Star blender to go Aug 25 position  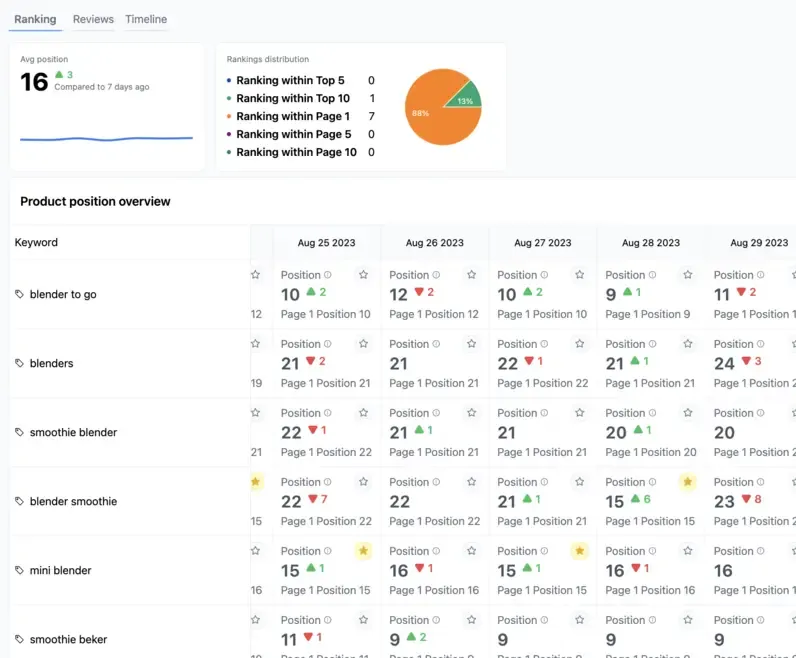click(x=363, y=275)
